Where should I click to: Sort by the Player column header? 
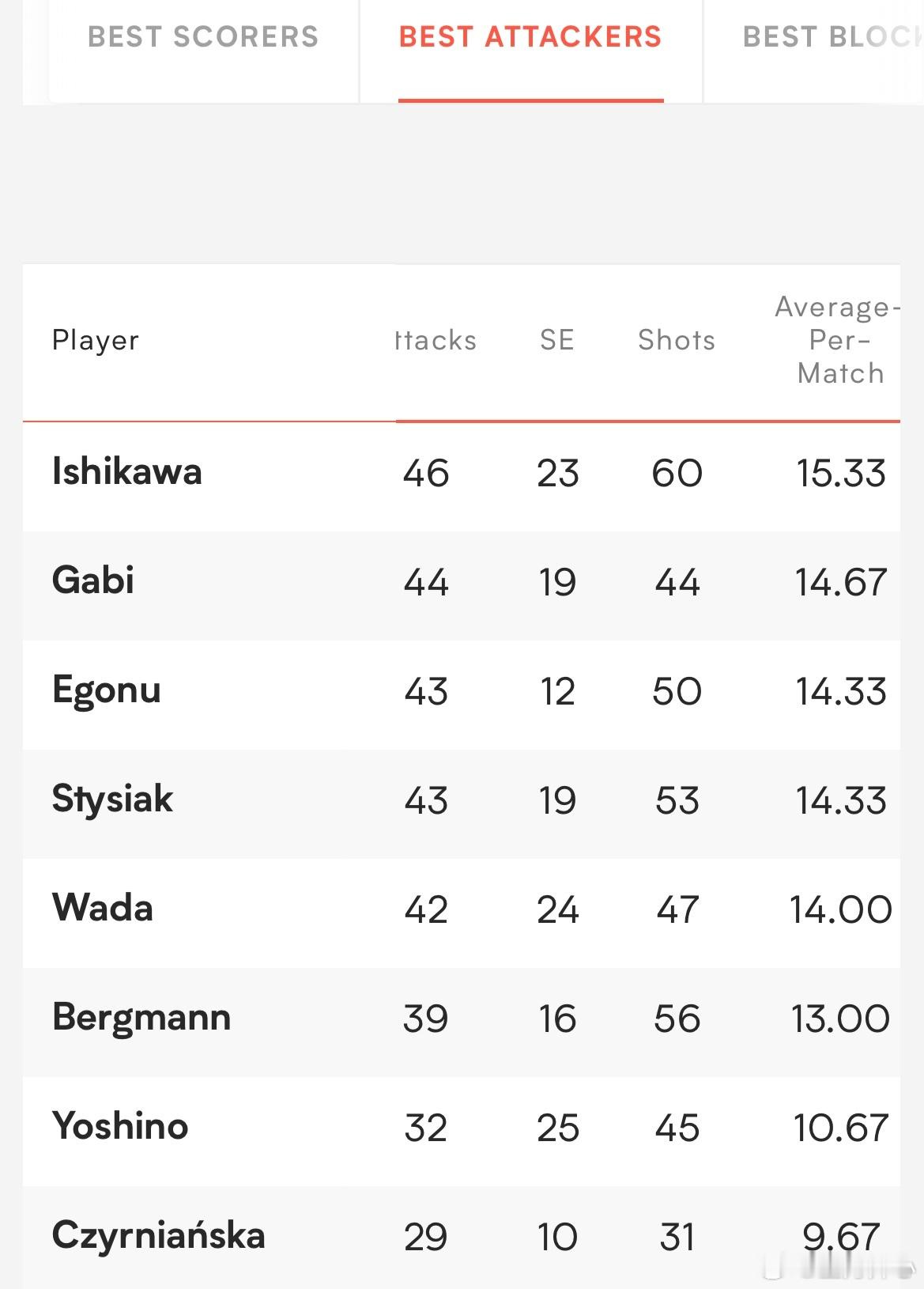[96, 340]
